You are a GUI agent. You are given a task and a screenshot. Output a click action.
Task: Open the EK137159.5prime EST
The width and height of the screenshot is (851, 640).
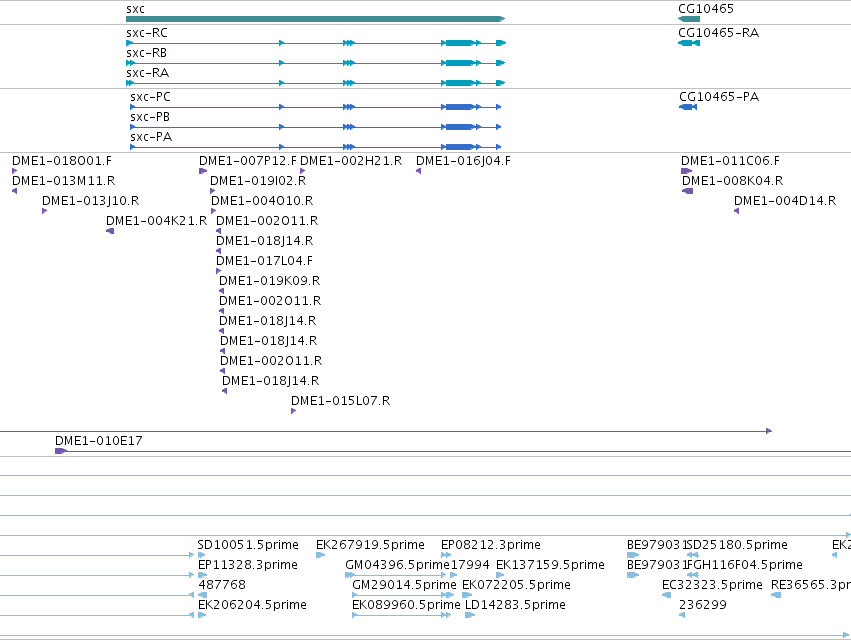pos(500,575)
